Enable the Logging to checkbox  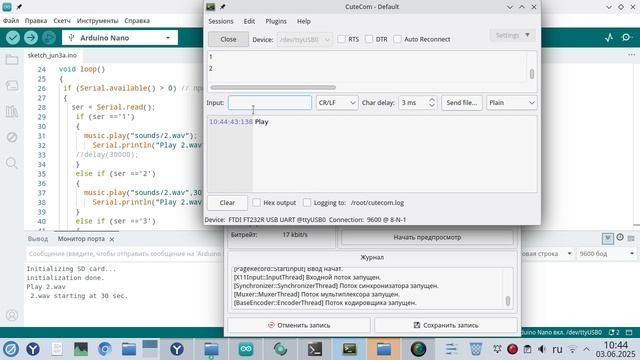[307, 202]
